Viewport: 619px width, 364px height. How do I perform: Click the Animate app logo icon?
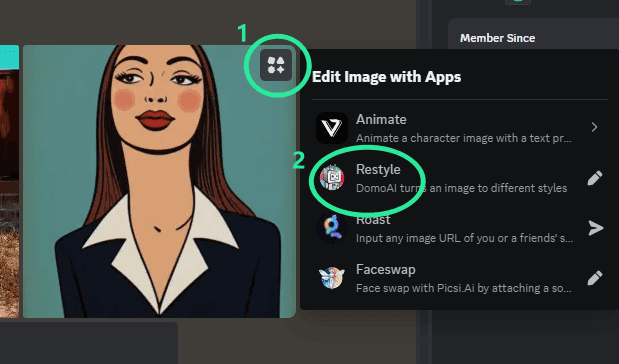coord(332,128)
